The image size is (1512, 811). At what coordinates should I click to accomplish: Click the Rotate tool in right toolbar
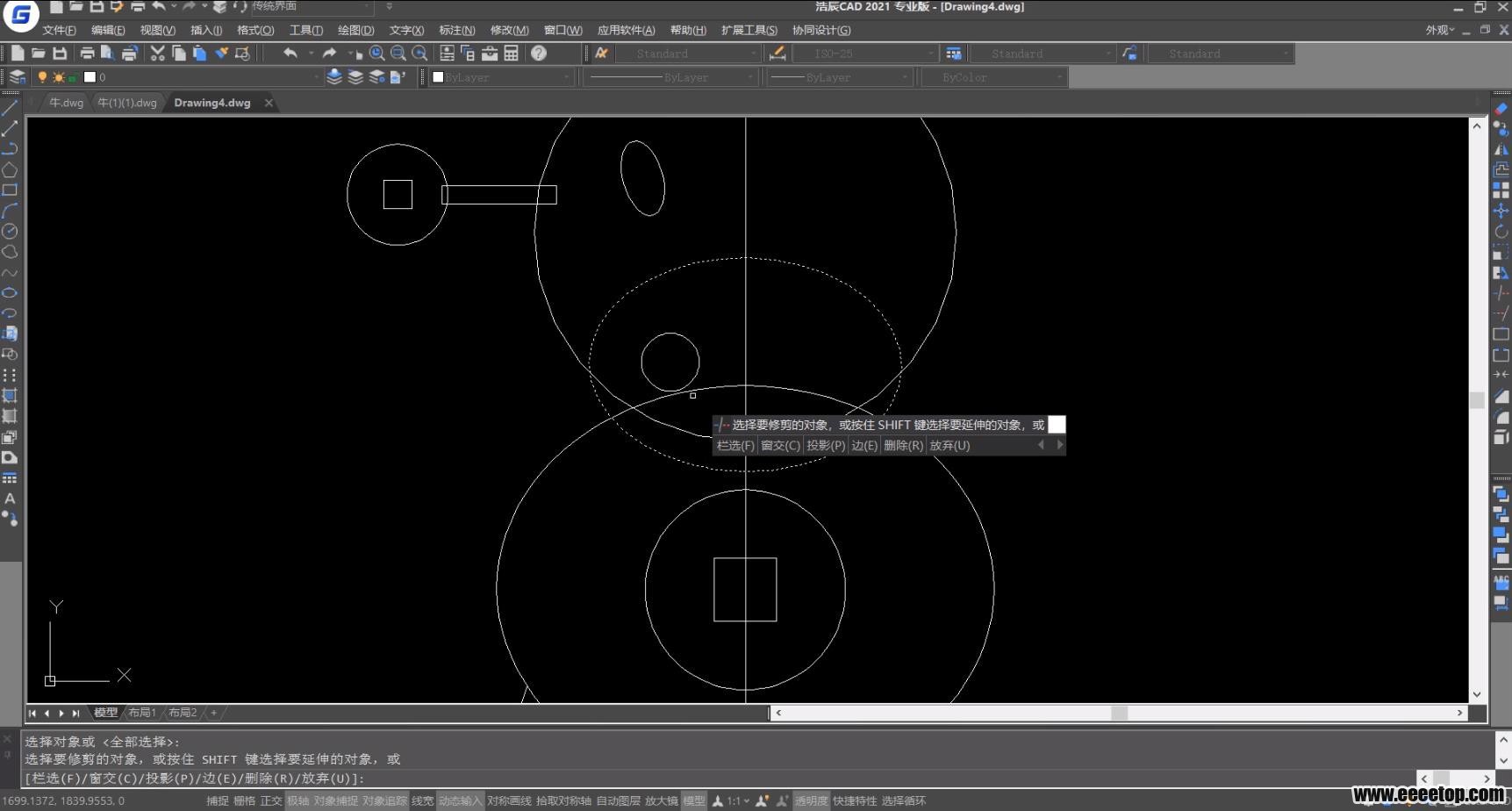coord(1501,231)
